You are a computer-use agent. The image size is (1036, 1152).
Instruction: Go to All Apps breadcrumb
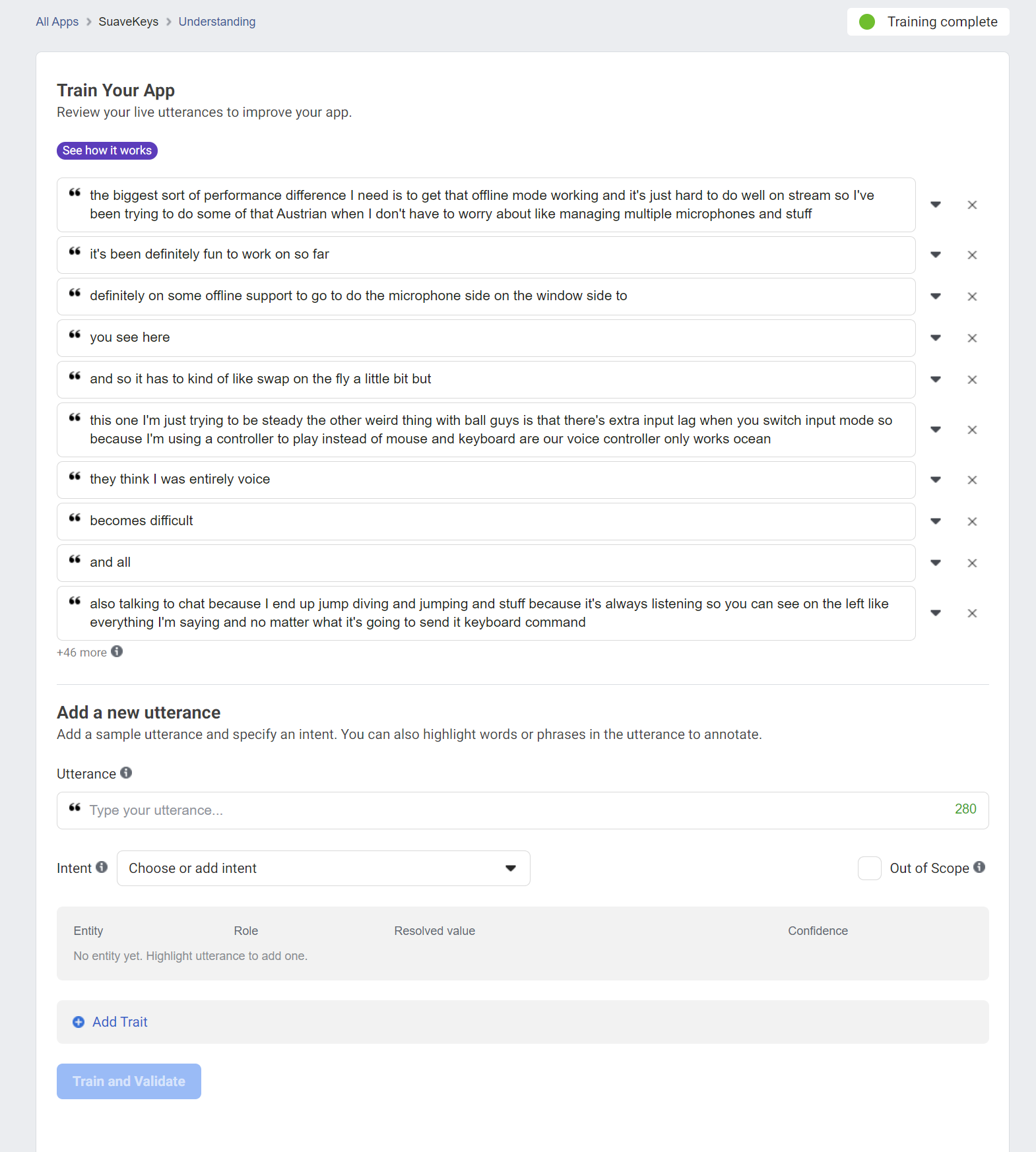tap(57, 22)
